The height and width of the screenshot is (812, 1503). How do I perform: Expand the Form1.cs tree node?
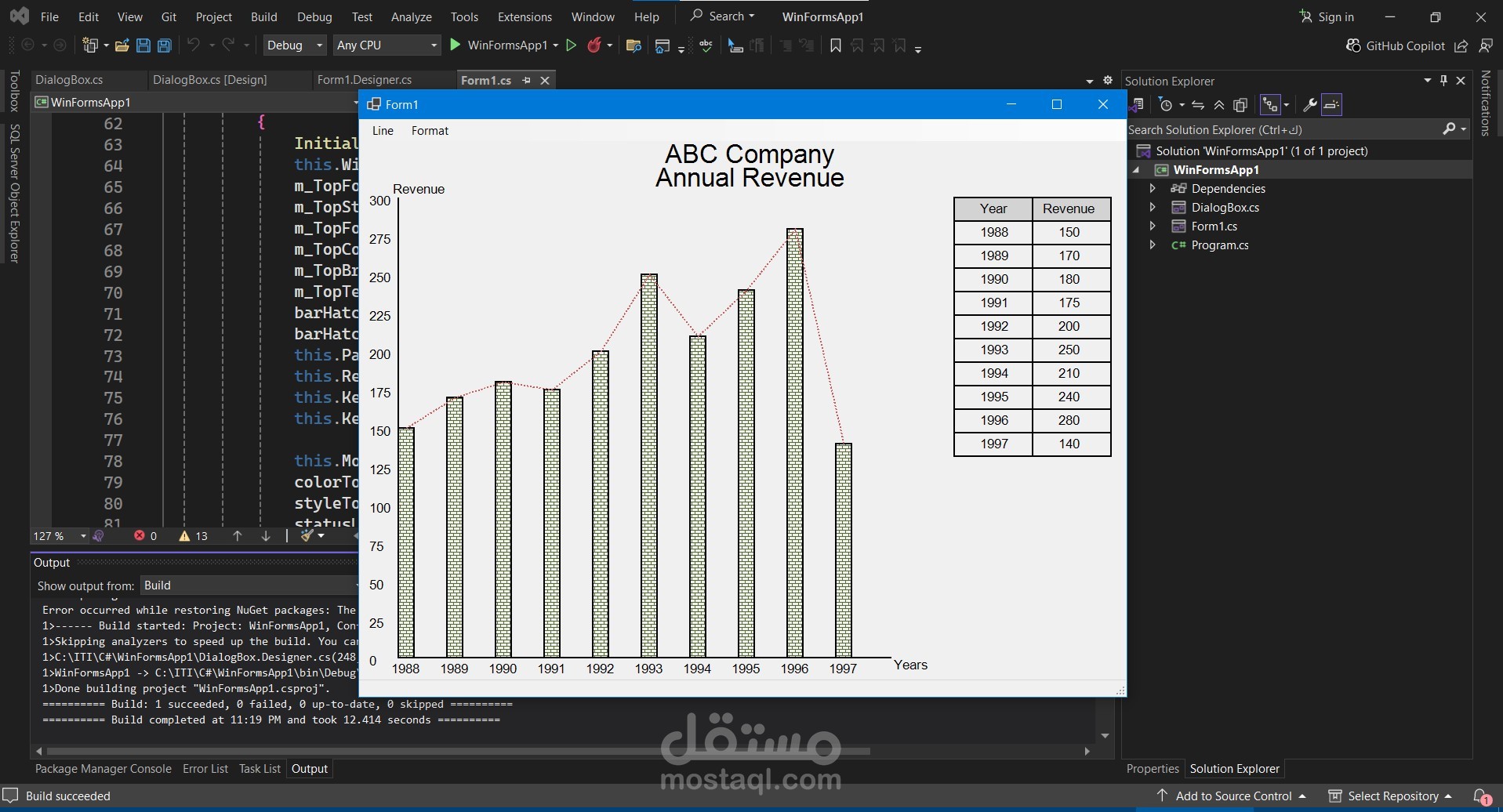pyautogui.click(x=1153, y=226)
